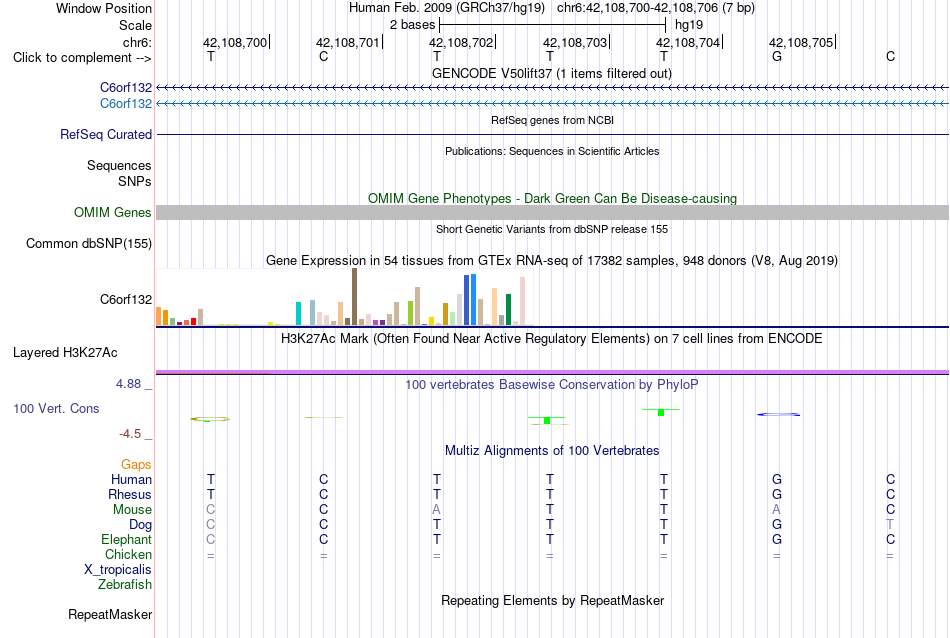Click the G base in the ruler's sequence row
Viewport: 950px width, 638px height.
click(x=777, y=56)
